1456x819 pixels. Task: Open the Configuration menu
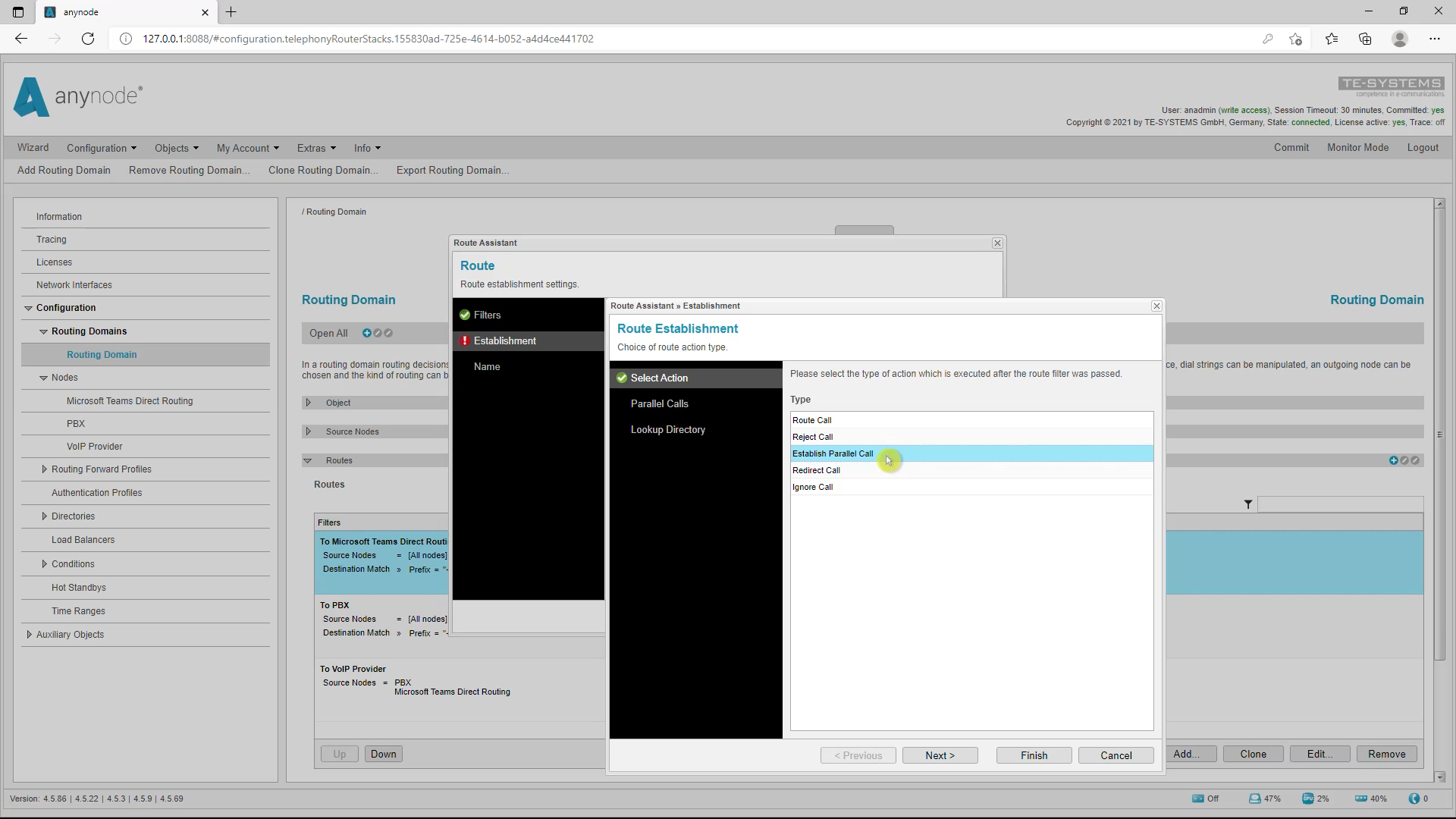pos(102,148)
